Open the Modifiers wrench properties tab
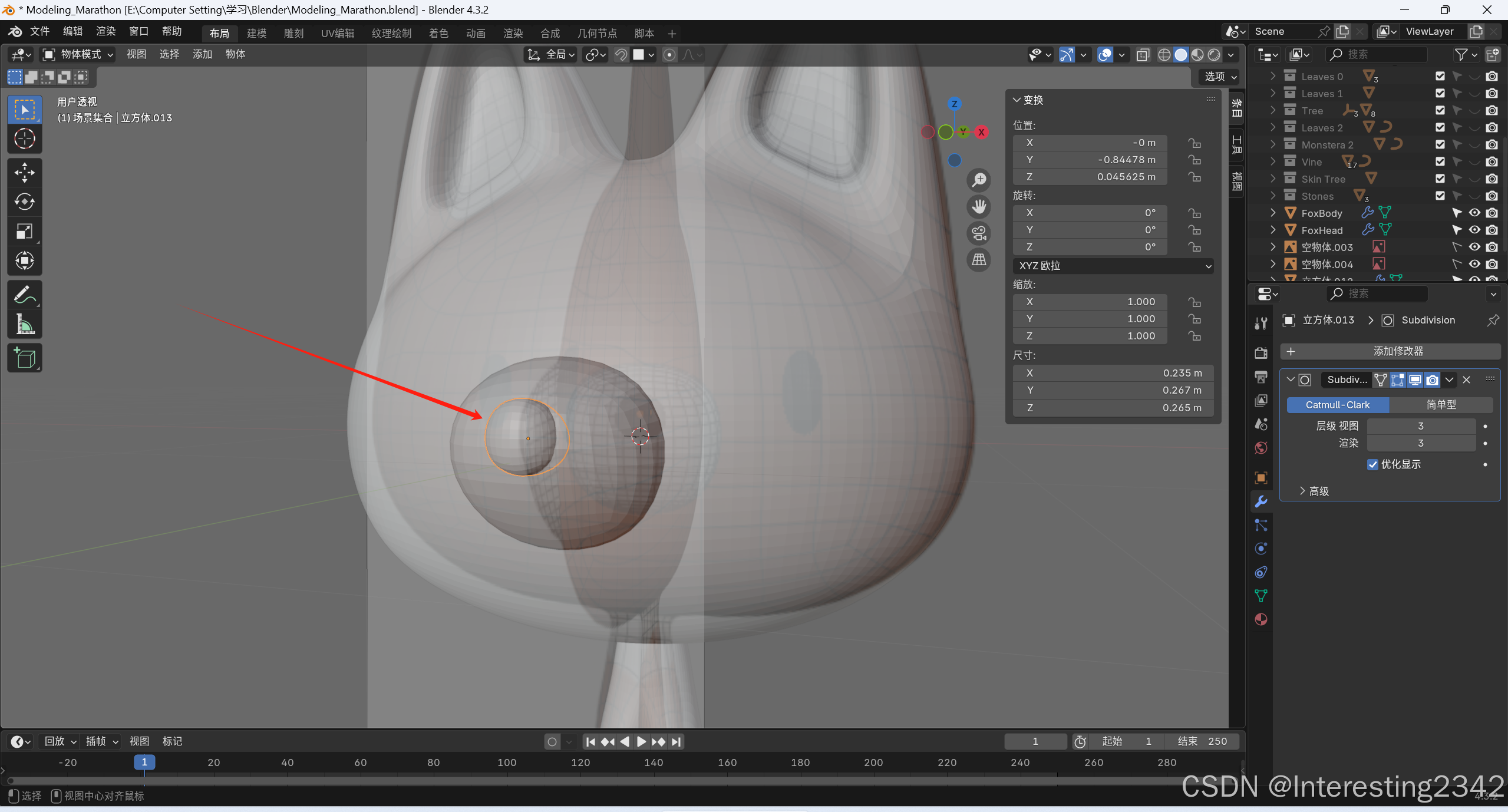This screenshot has height=812, width=1508. pos(1261,501)
